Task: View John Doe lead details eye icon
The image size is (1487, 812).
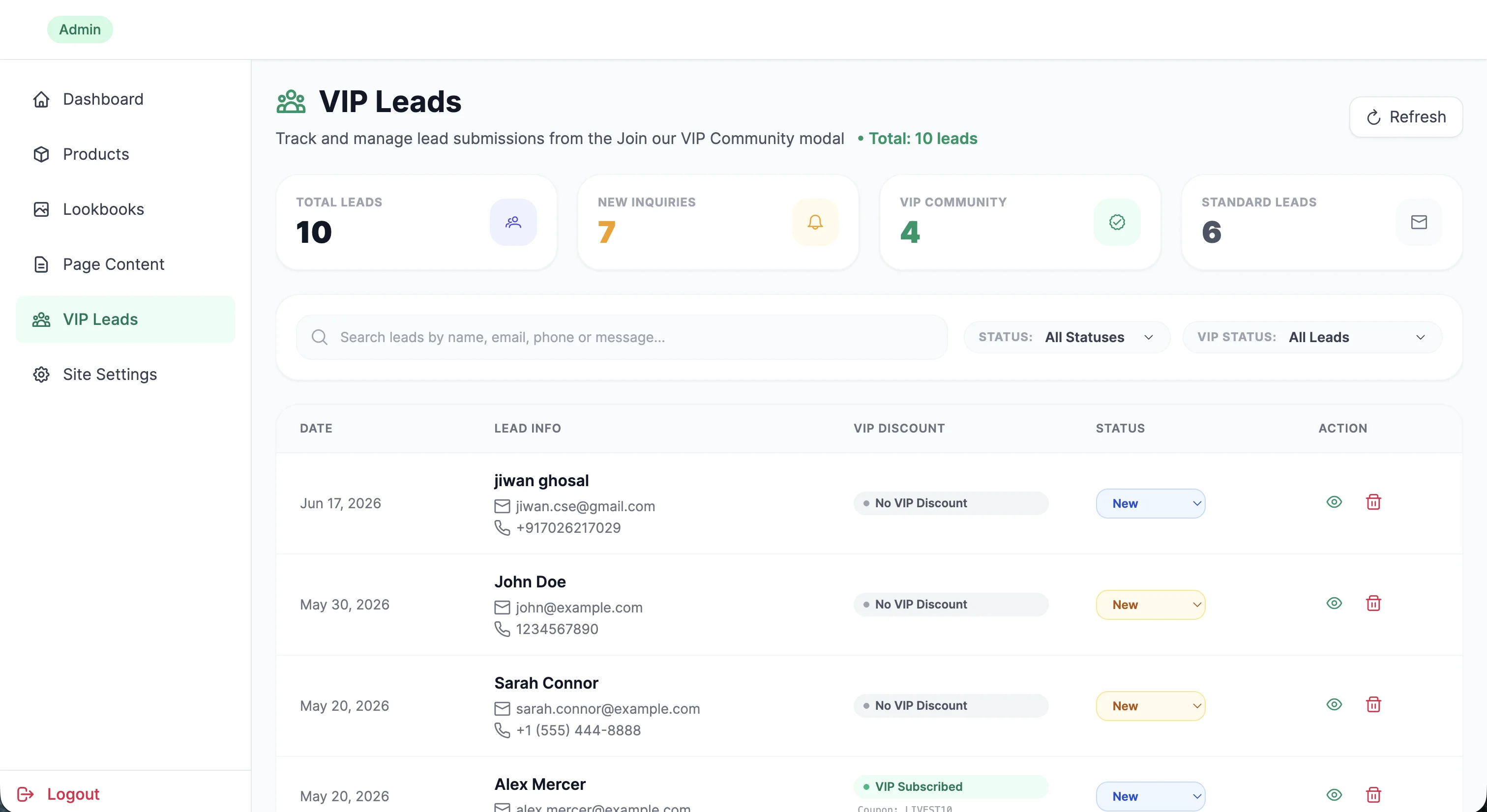Action: 1334,604
